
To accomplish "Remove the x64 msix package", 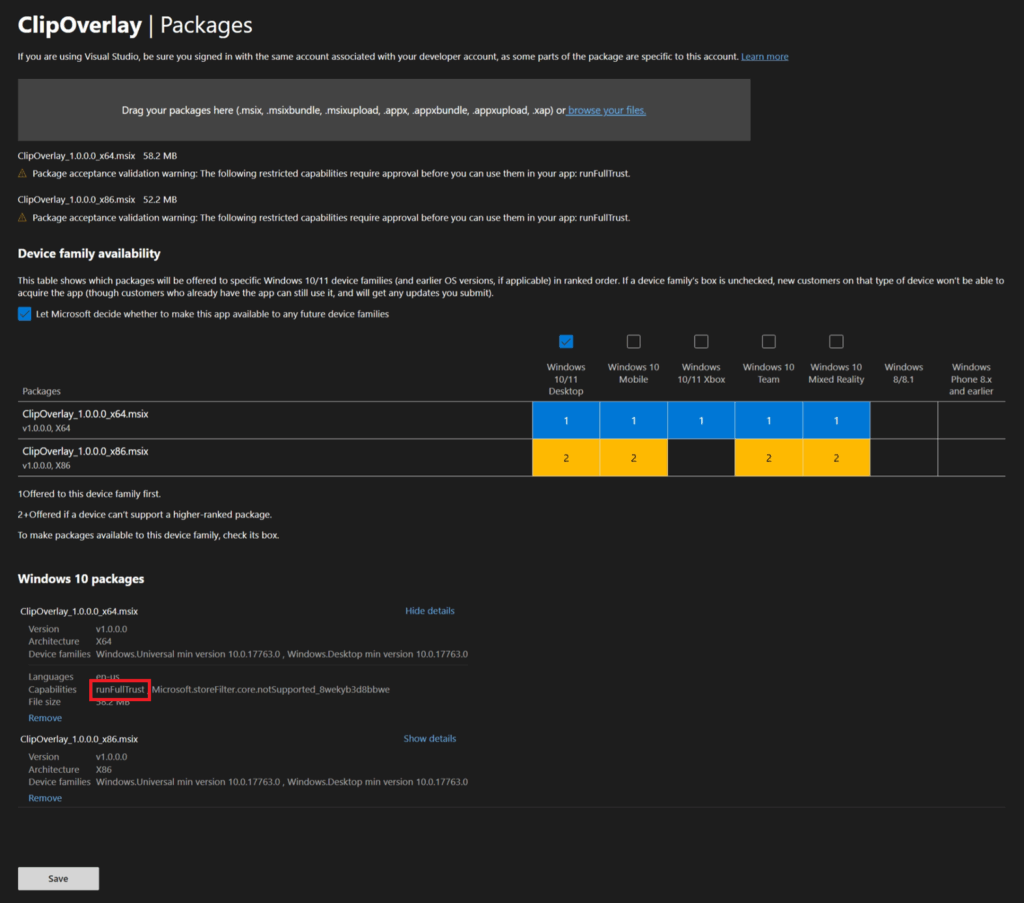I will click(45, 718).
